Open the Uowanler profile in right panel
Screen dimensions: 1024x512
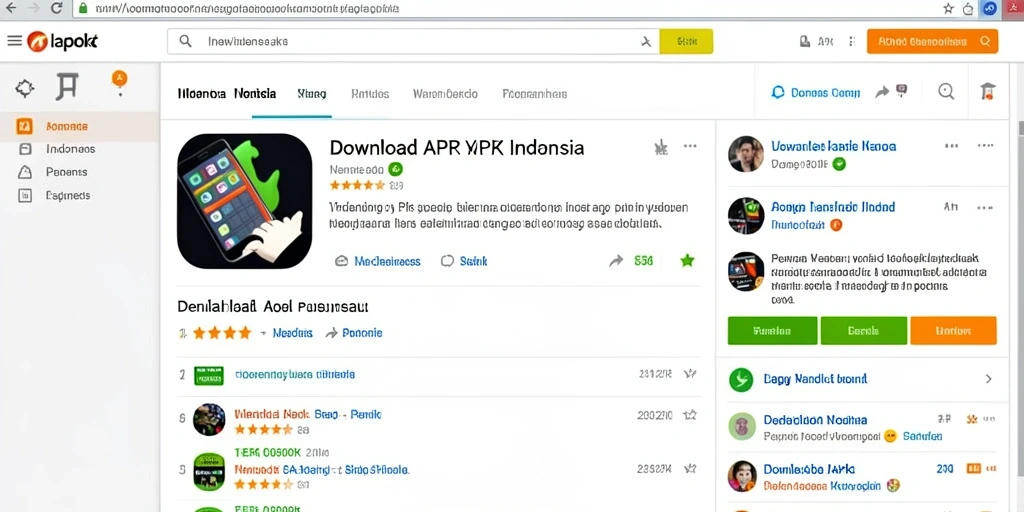[833, 146]
